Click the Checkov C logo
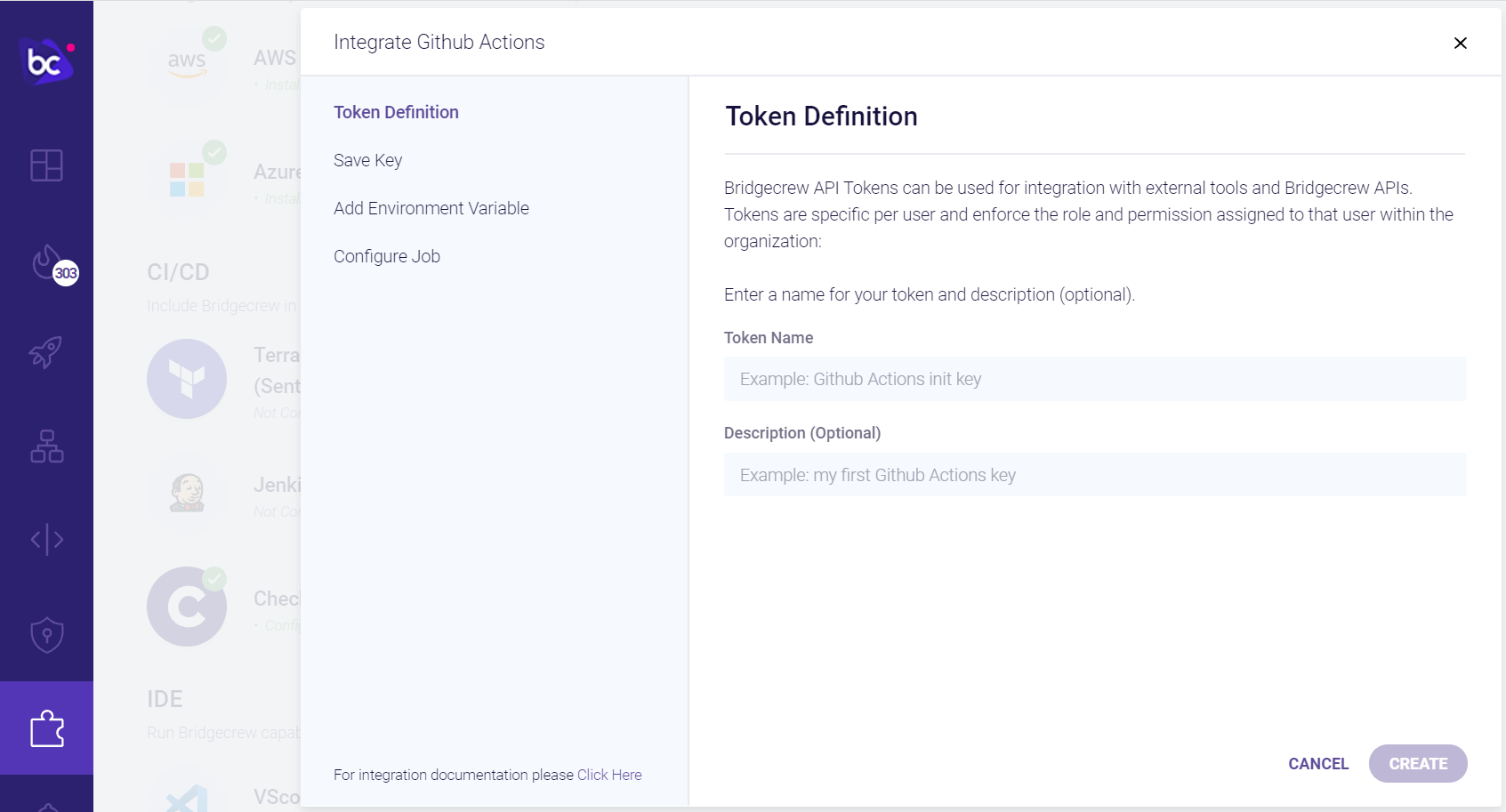 click(x=187, y=607)
